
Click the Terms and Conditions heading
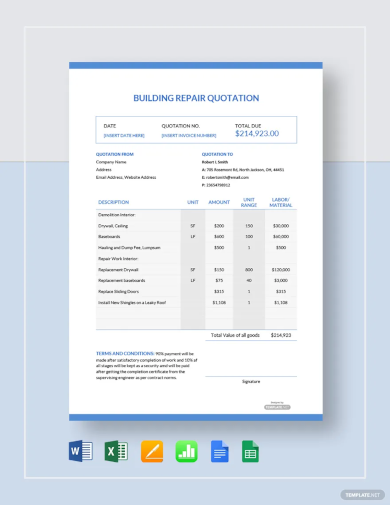point(125,353)
